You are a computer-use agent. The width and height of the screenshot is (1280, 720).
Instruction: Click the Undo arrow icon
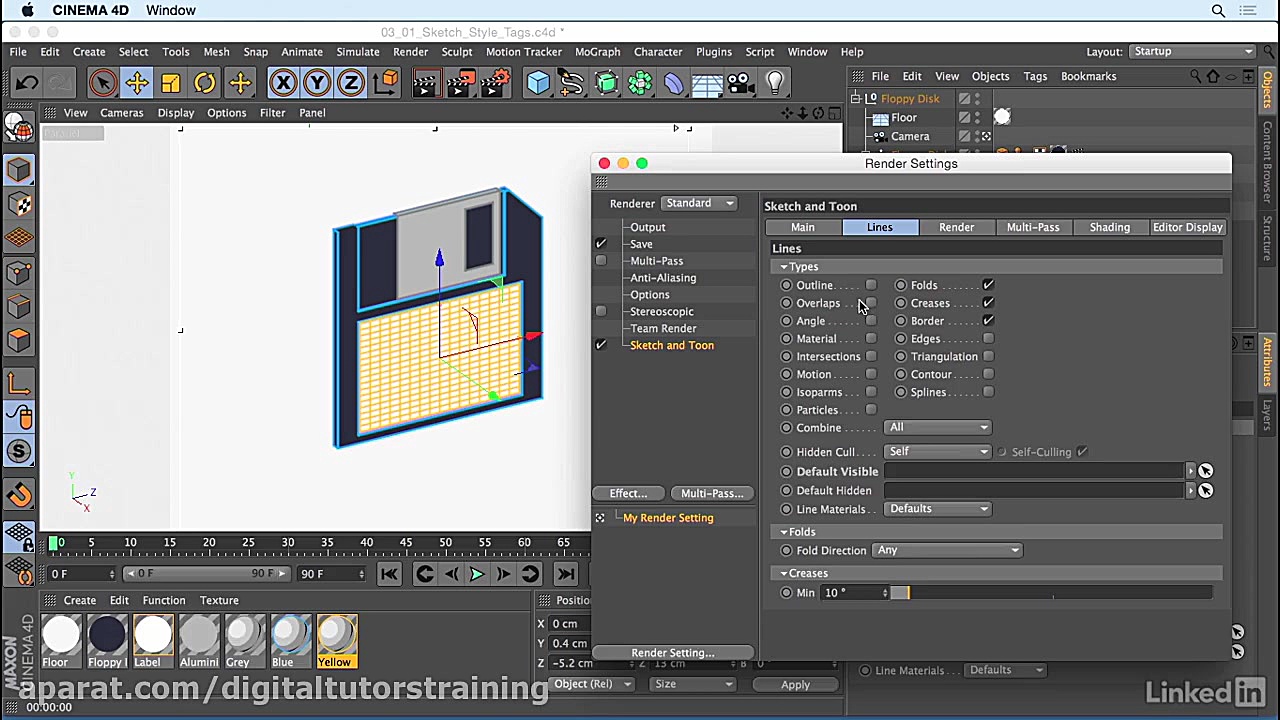(27, 83)
